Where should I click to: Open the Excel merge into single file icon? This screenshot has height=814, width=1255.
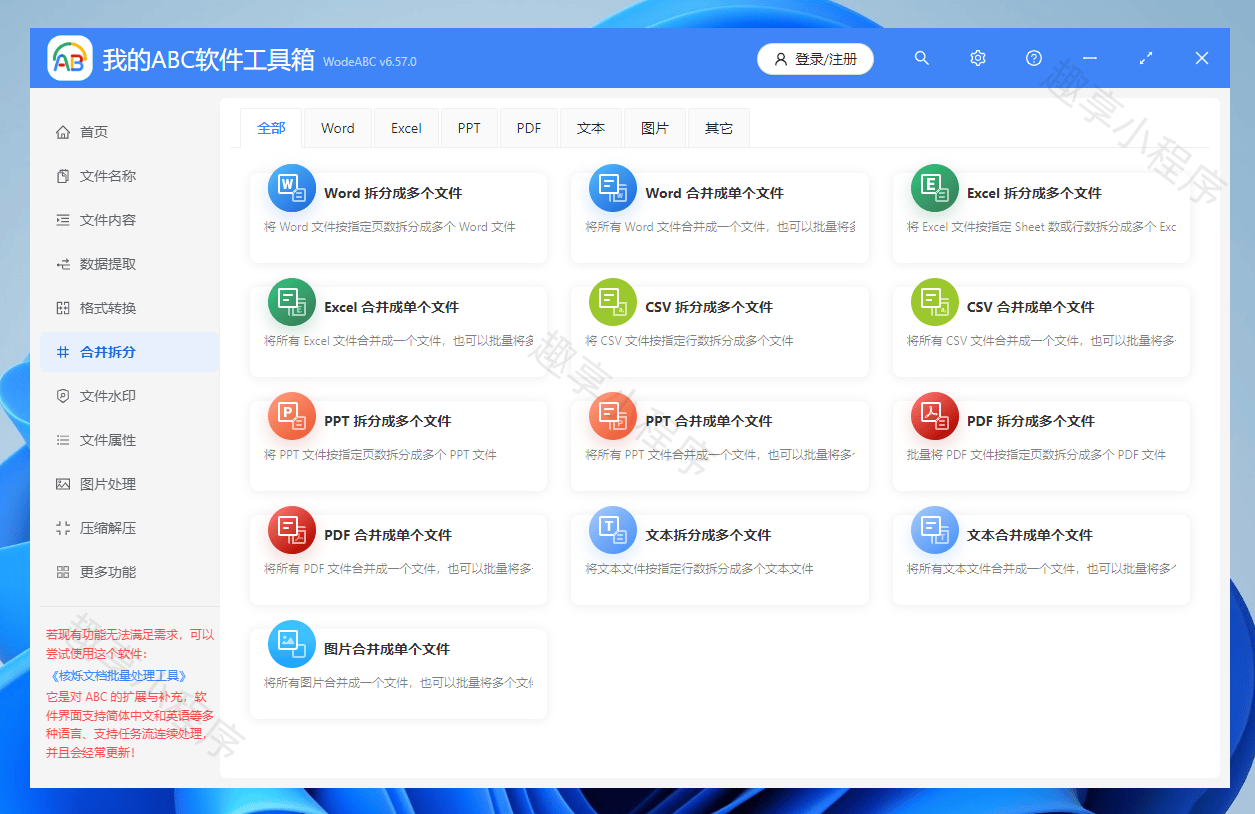coord(291,302)
